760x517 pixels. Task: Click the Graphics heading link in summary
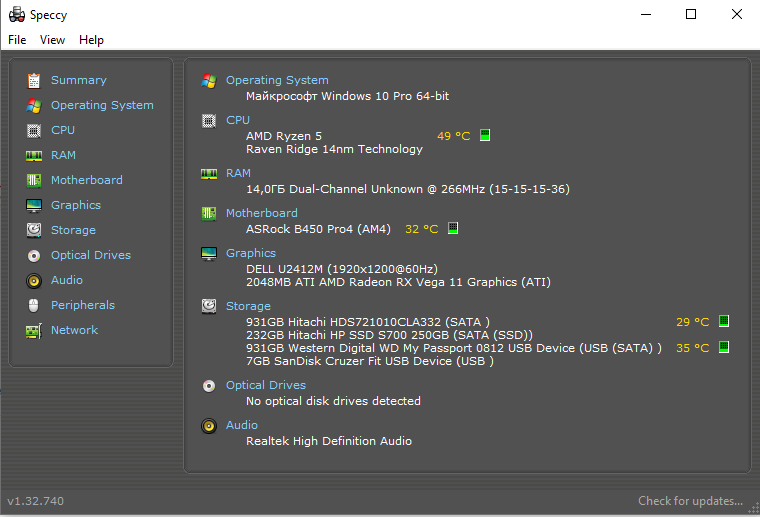pos(251,253)
